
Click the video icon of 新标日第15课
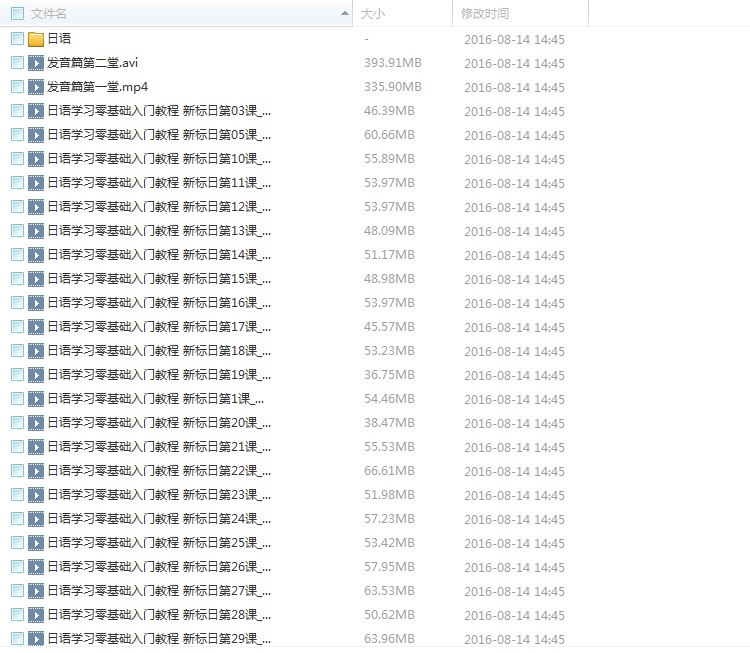[x=36, y=278]
